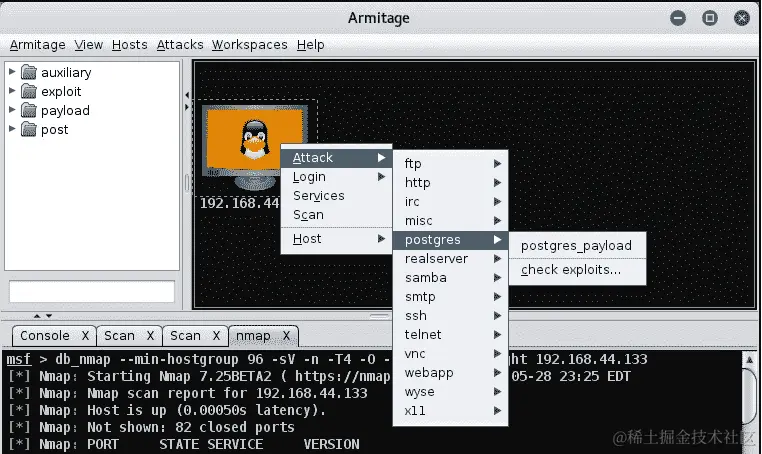Image resolution: width=762 pixels, height=454 pixels.
Task: Click the auxiliary folder icon
Action: (29, 72)
